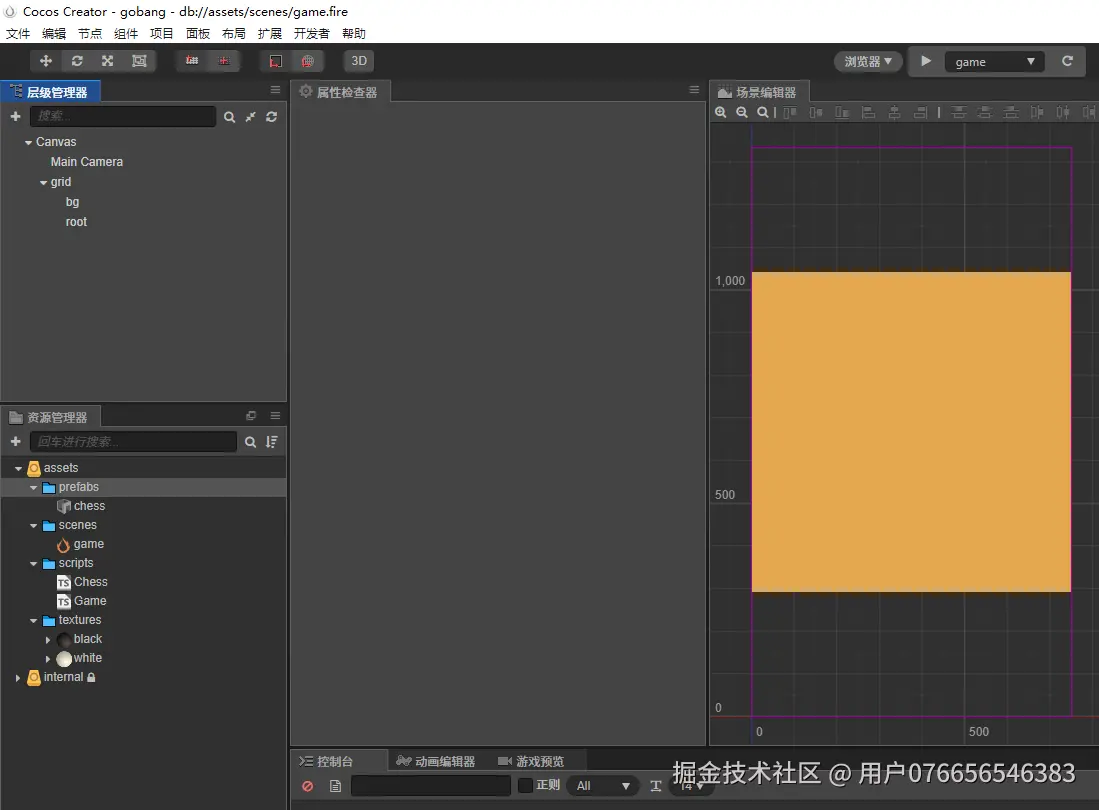
Task: Clear the console log output
Action: click(x=307, y=785)
